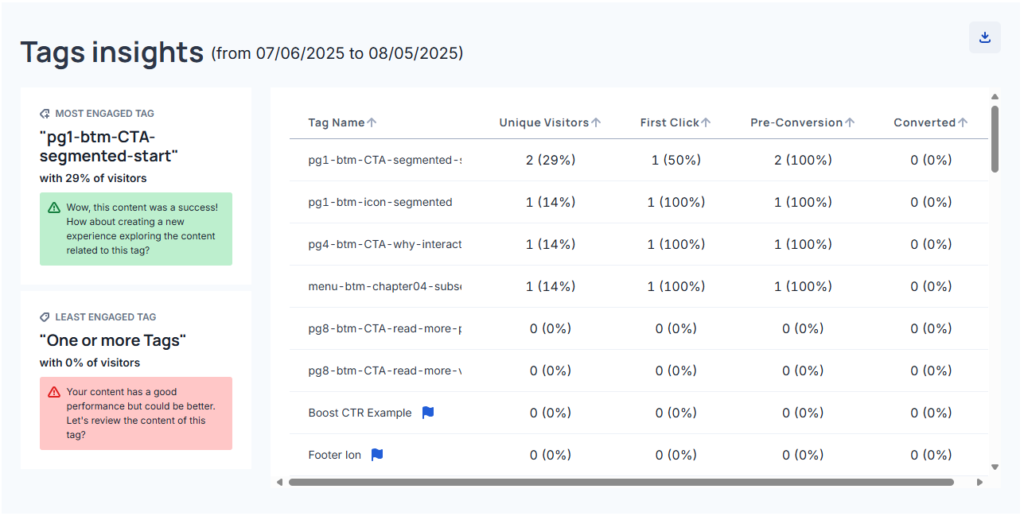The width and height of the screenshot is (1024, 516).
Task: Click the green warning triangle icon
Action: point(54,207)
